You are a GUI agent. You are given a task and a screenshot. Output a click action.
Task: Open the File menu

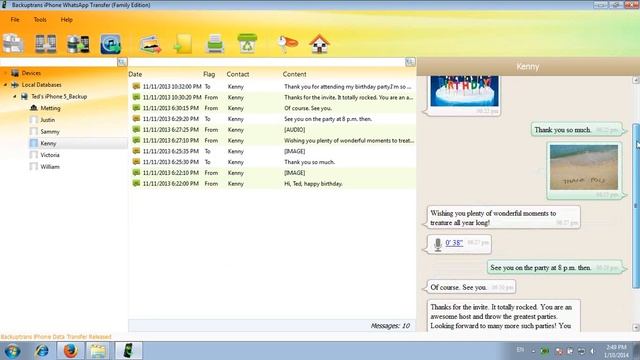[15, 20]
